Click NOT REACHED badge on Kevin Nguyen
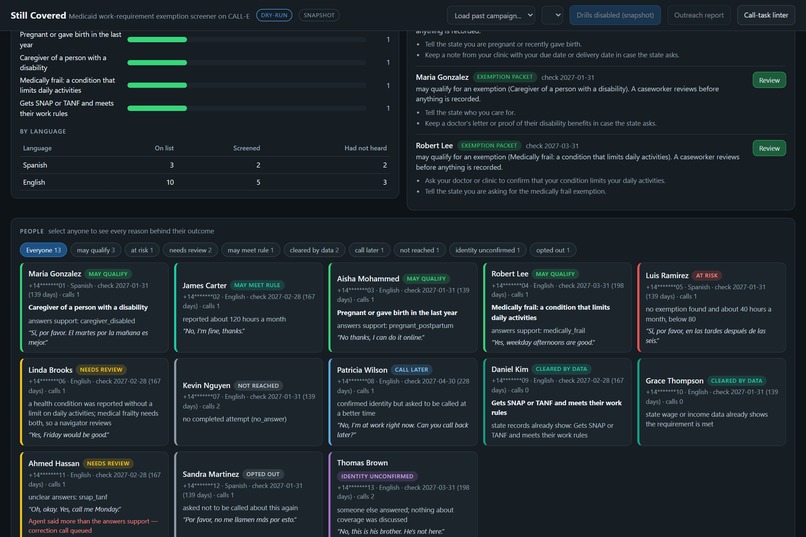This screenshot has width=806, height=537. coord(258,385)
